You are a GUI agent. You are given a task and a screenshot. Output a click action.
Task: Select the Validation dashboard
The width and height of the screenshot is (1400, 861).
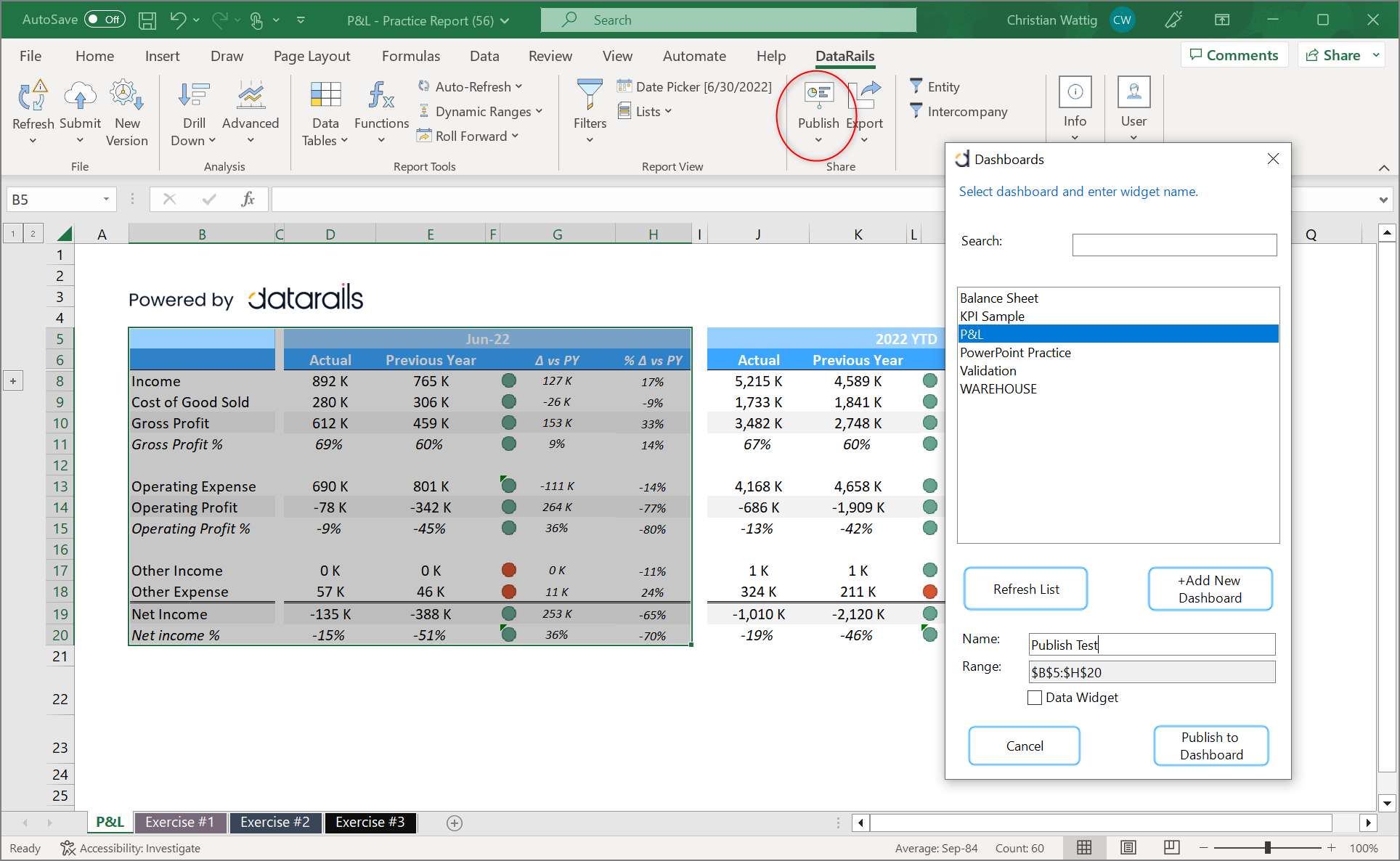(x=1118, y=370)
